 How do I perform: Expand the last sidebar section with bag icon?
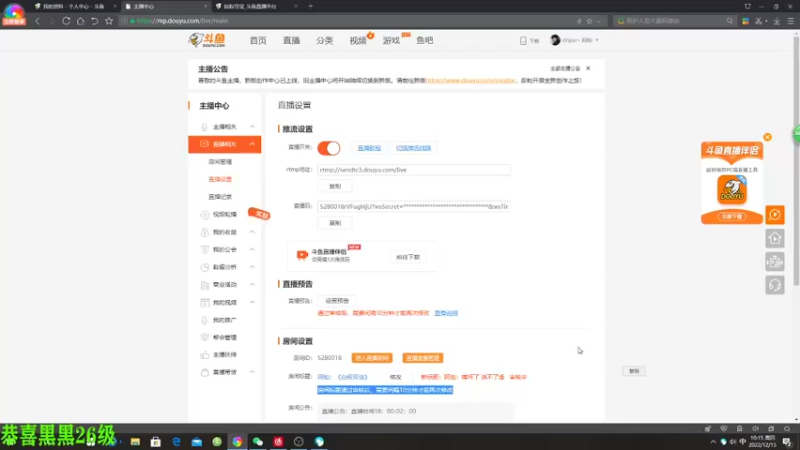coord(252,372)
